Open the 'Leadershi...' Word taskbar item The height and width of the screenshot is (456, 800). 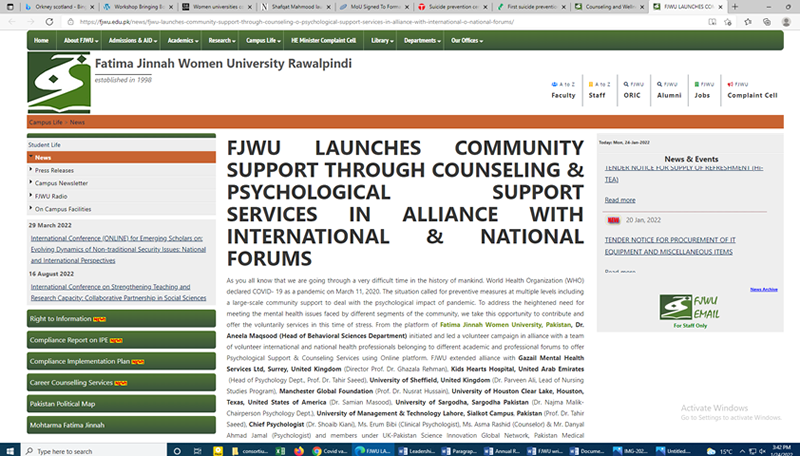point(417,451)
